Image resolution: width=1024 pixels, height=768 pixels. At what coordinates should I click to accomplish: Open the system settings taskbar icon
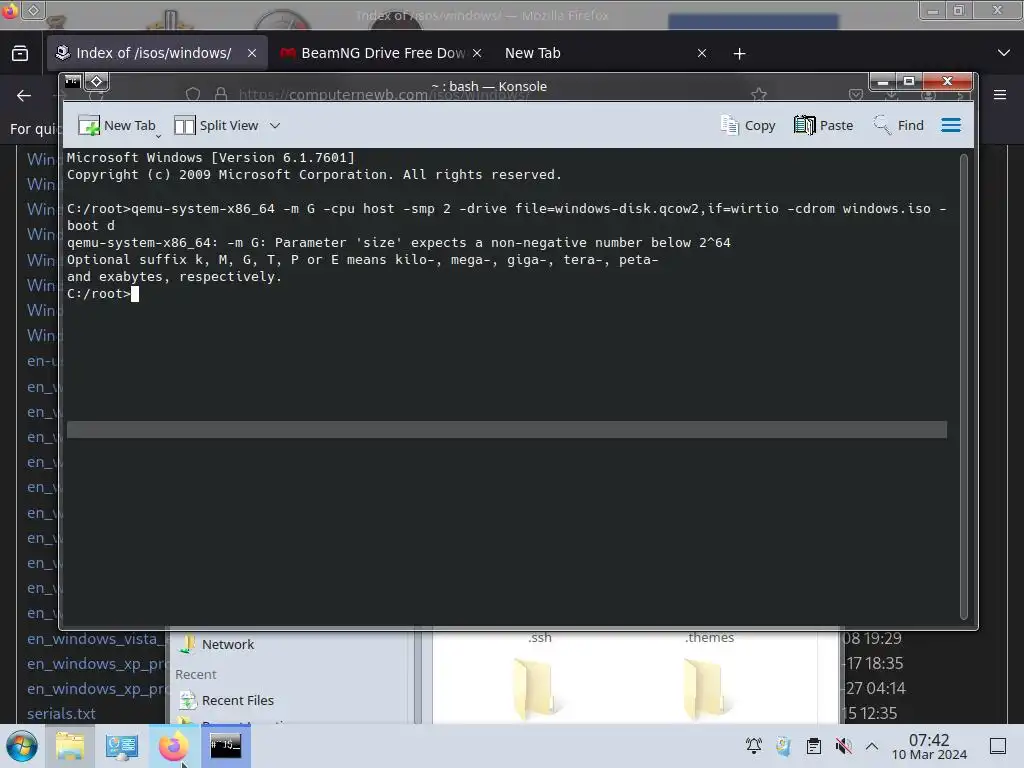pos(122,746)
